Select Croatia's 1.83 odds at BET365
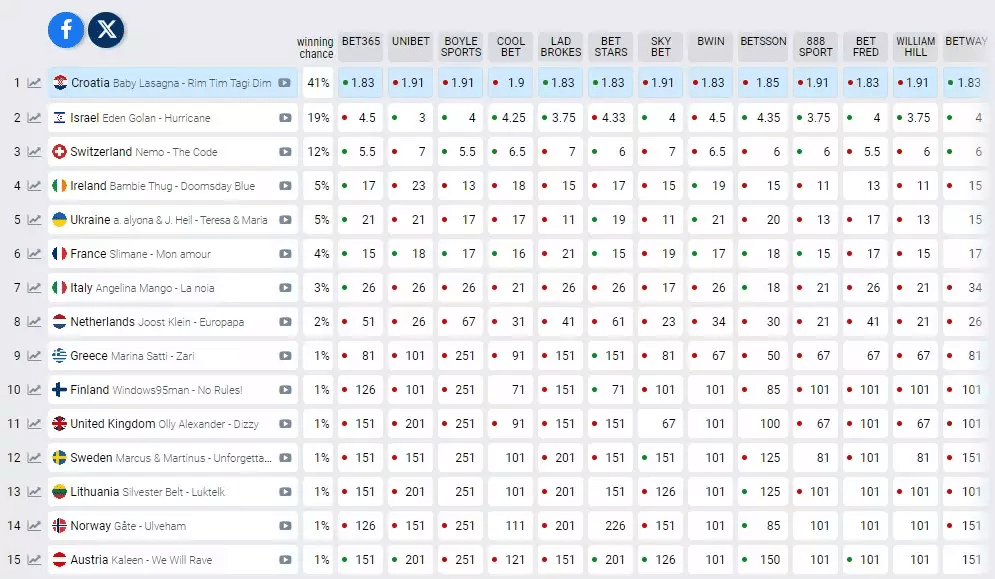 pos(360,83)
